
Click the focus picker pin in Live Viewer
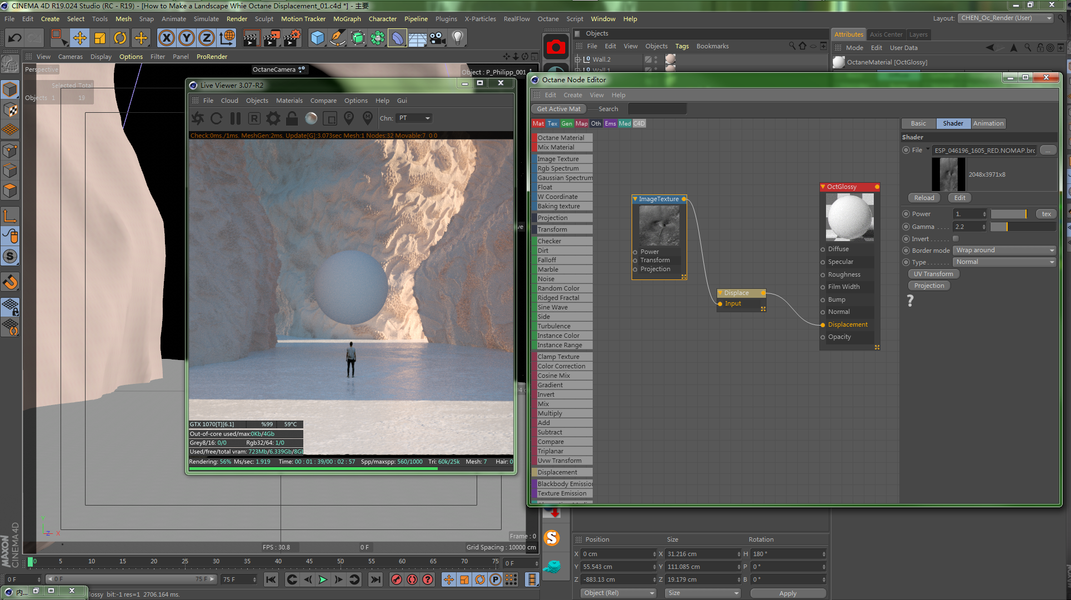[x=349, y=118]
